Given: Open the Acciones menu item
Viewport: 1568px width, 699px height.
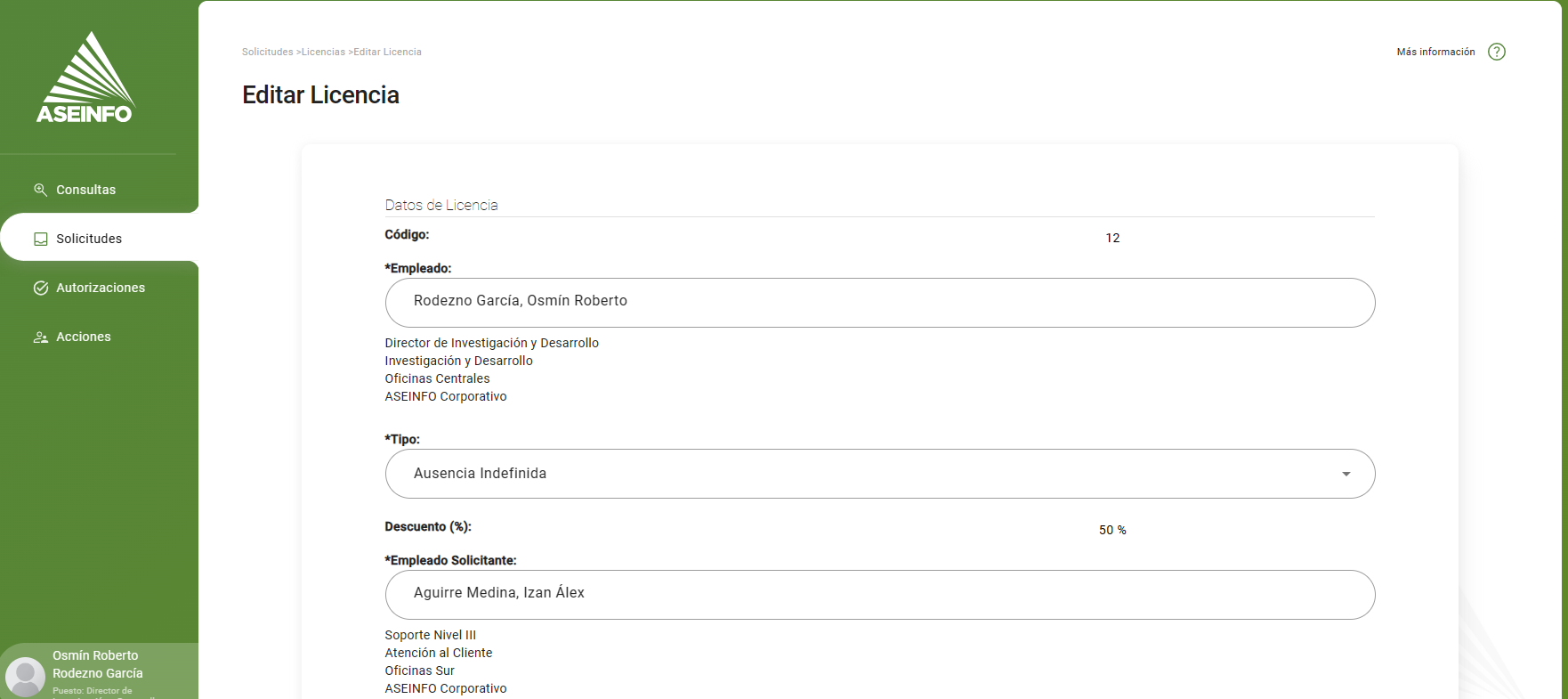Looking at the screenshot, I should click(84, 337).
